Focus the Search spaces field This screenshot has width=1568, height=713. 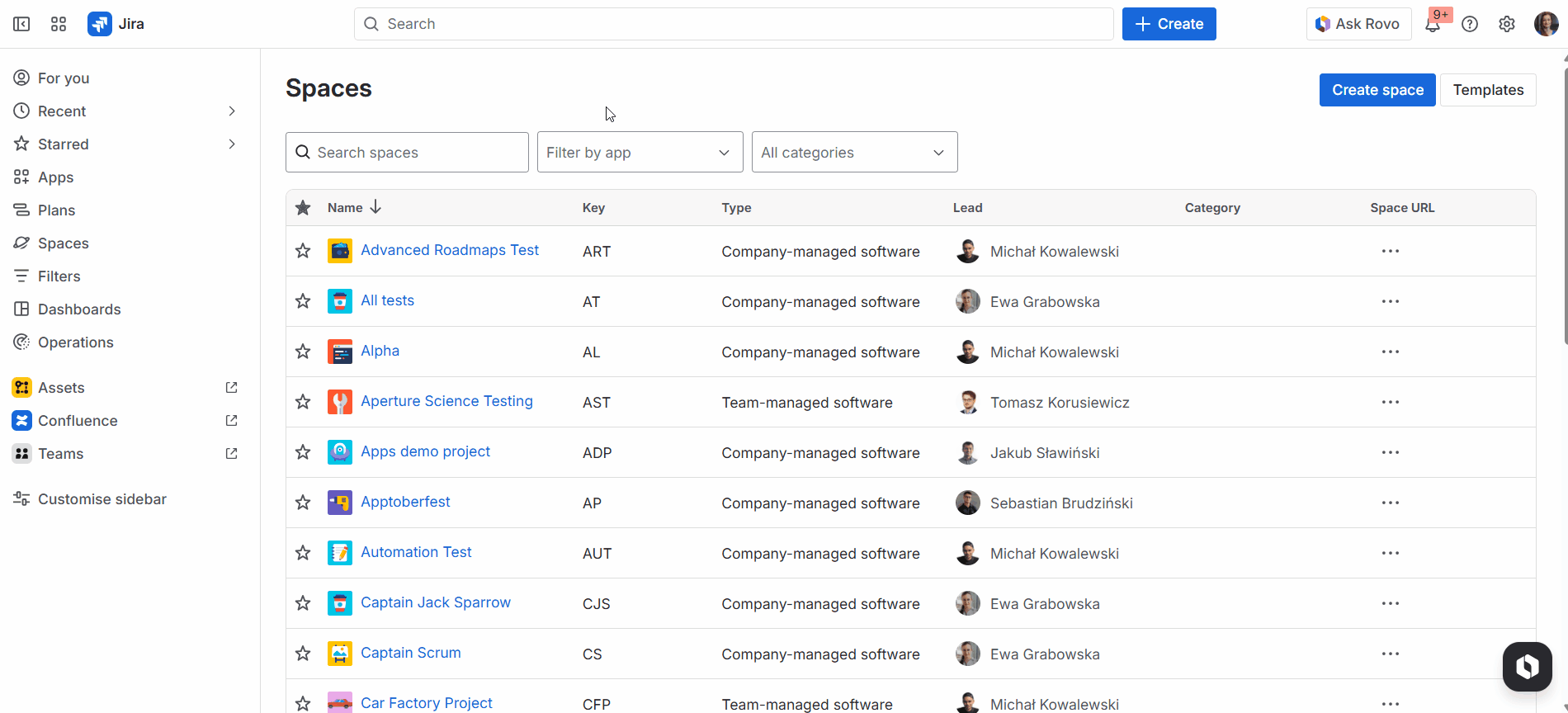click(407, 152)
